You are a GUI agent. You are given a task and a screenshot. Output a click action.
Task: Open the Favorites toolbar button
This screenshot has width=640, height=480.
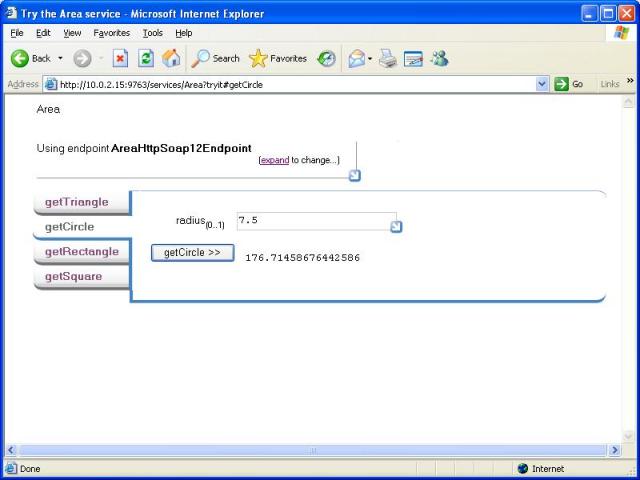coord(278,58)
